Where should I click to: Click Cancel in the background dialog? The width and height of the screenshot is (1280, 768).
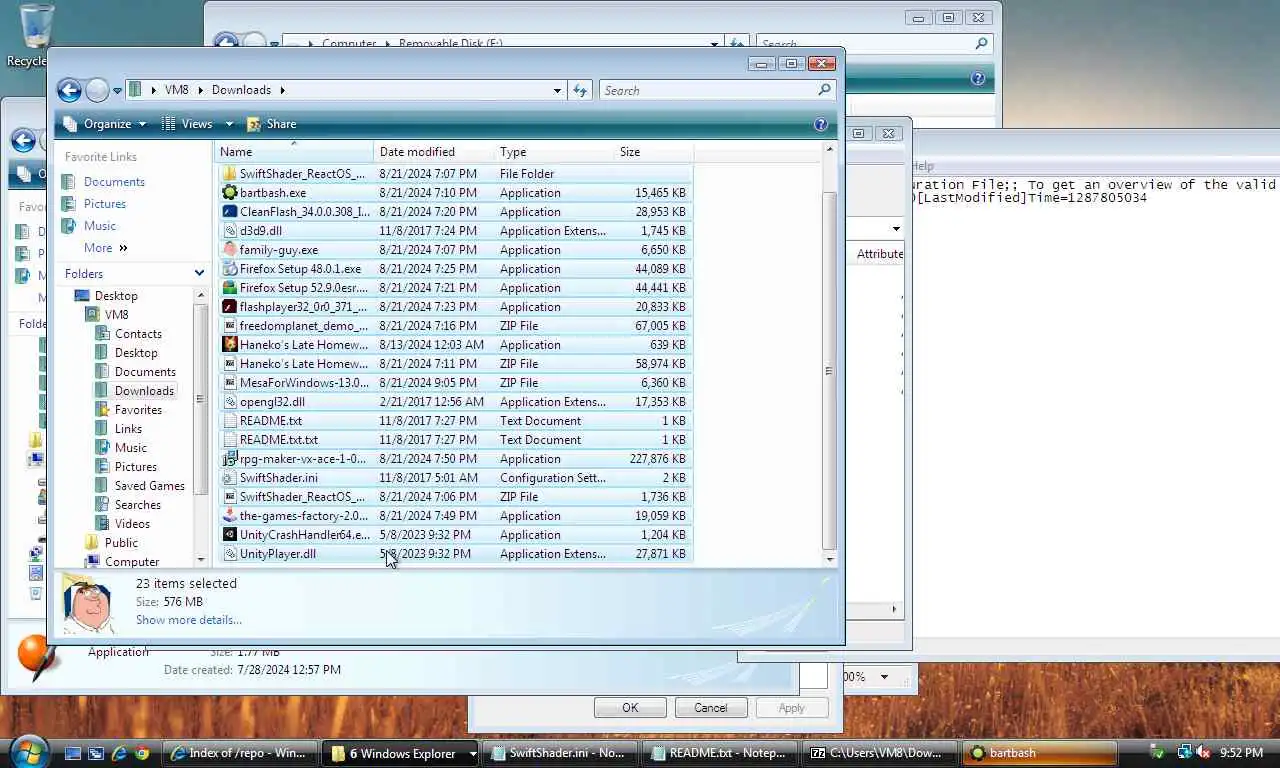pyautogui.click(x=711, y=708)
